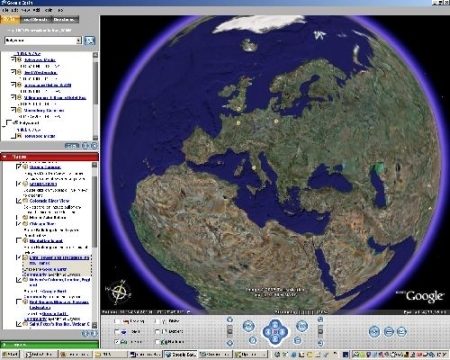Pan the globe downward with the arrow pad
Viewport: 450px width, 360px height.
(x=275, y=339)
